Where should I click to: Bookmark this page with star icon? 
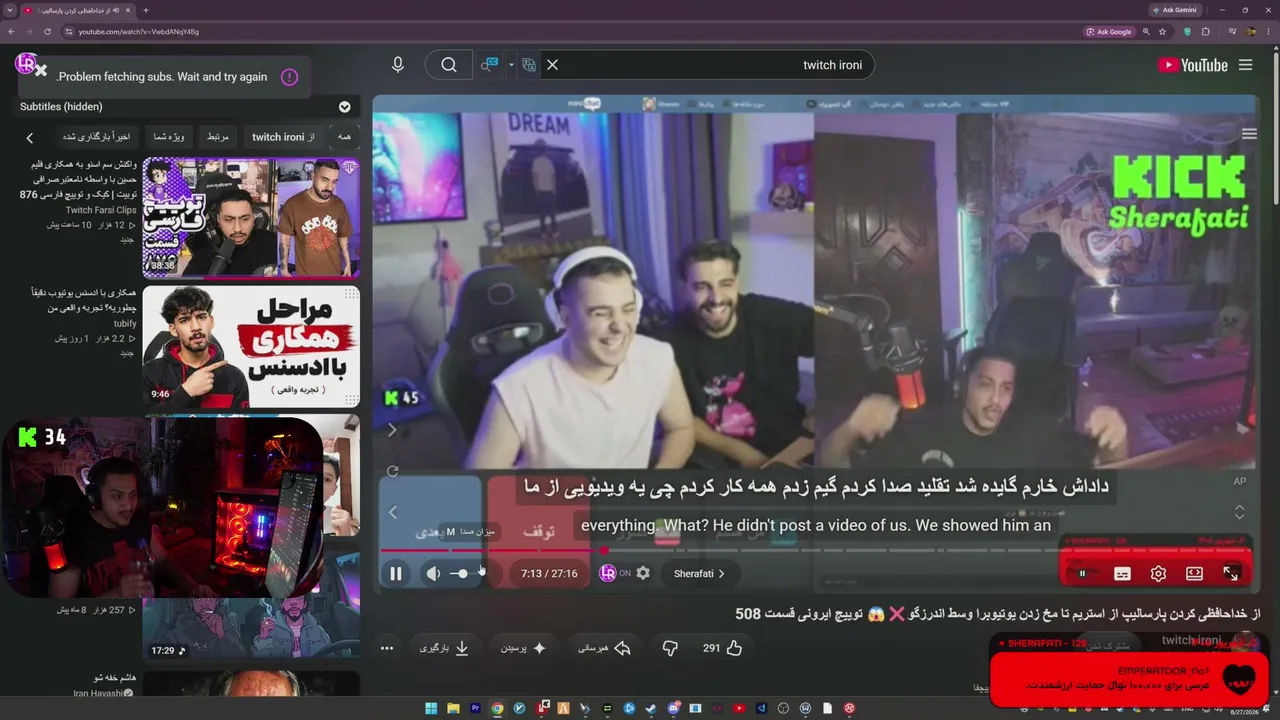point(1163,32)
